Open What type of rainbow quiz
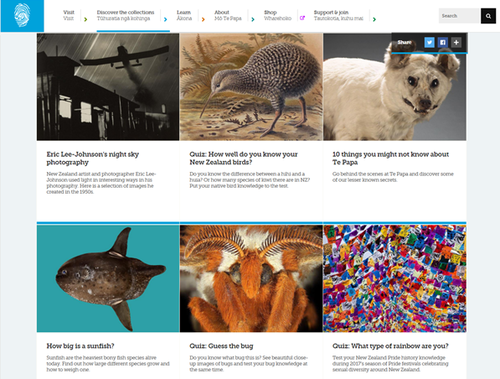500x379 pixels. [390, 346]
